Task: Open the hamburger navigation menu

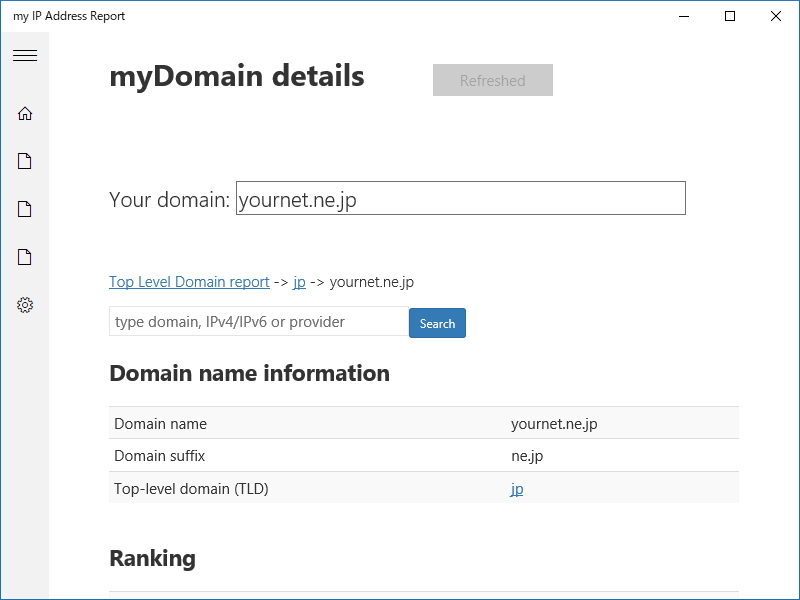Action: tap(25, 56)
